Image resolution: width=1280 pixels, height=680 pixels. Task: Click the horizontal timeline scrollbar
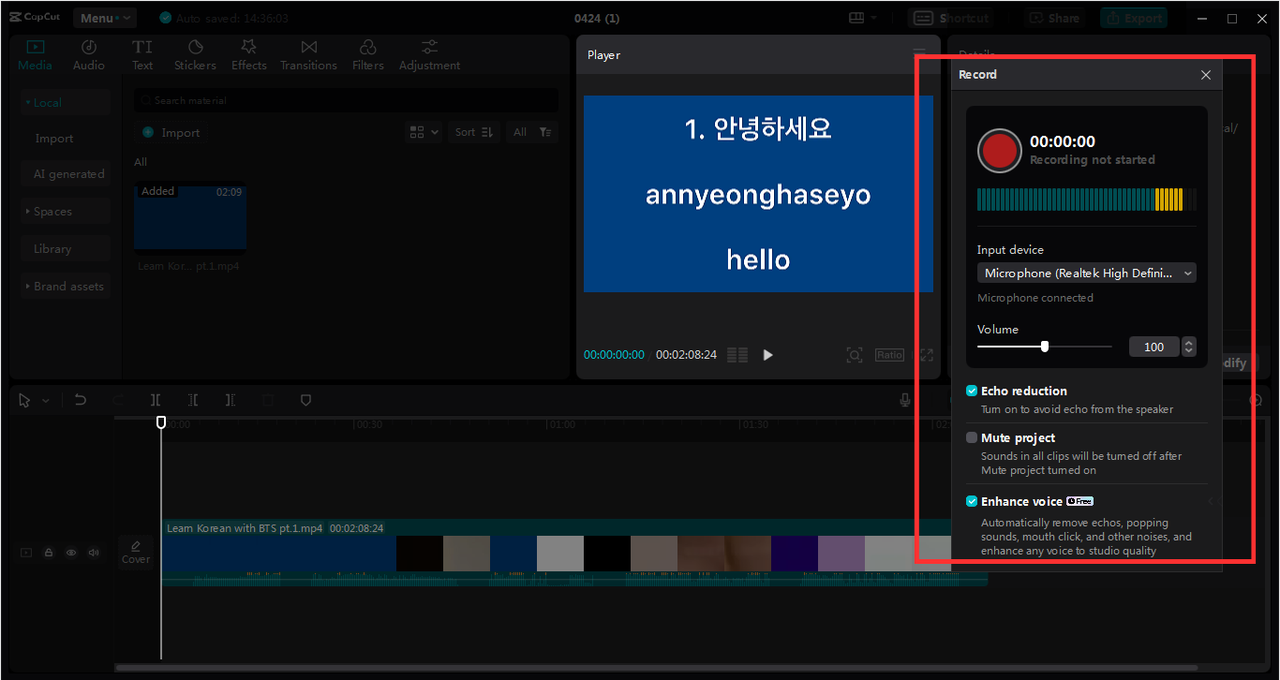click(x=657, y=667)
